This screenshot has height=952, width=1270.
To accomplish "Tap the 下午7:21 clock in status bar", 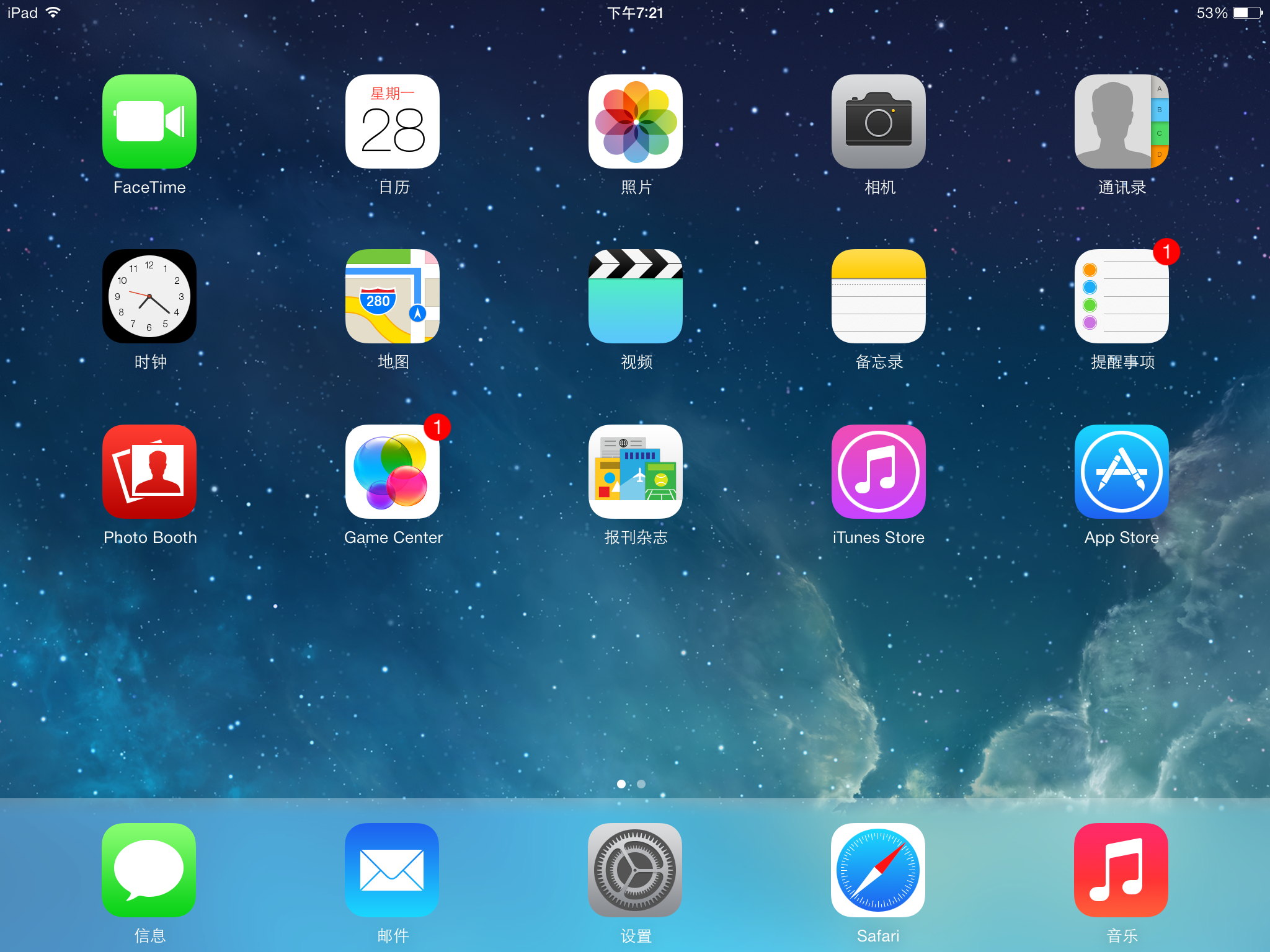I will click(635, 13).
